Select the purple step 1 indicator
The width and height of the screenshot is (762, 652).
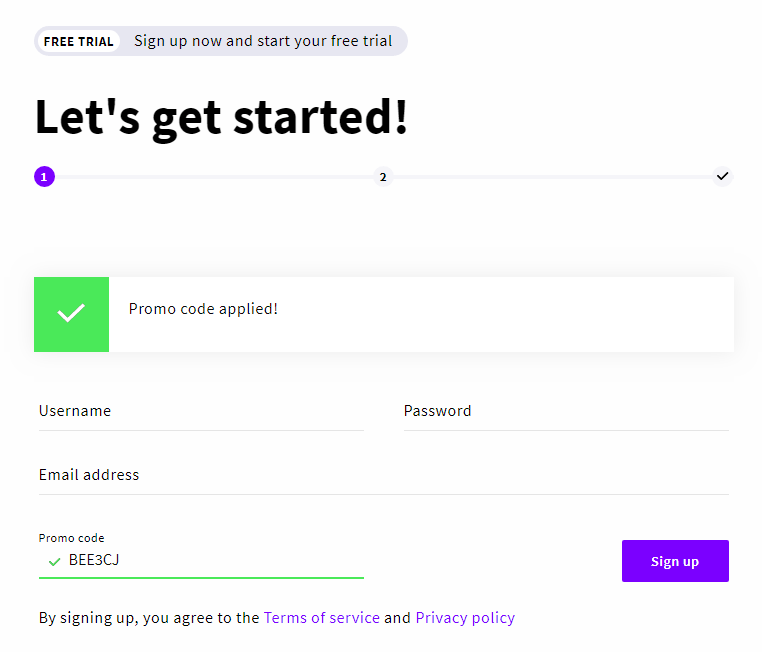(x=44, y=177)
